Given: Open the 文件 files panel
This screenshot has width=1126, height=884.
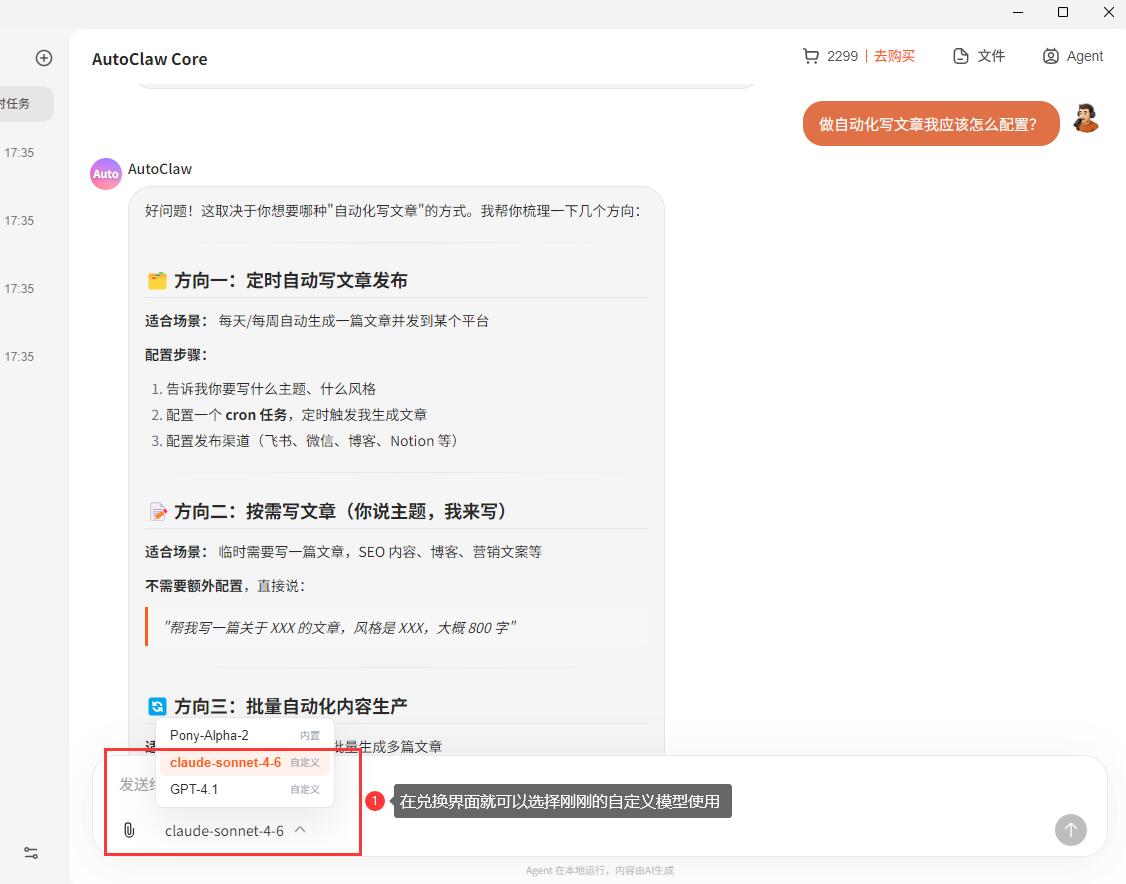Looking at the screenshot, I should 979,56.
